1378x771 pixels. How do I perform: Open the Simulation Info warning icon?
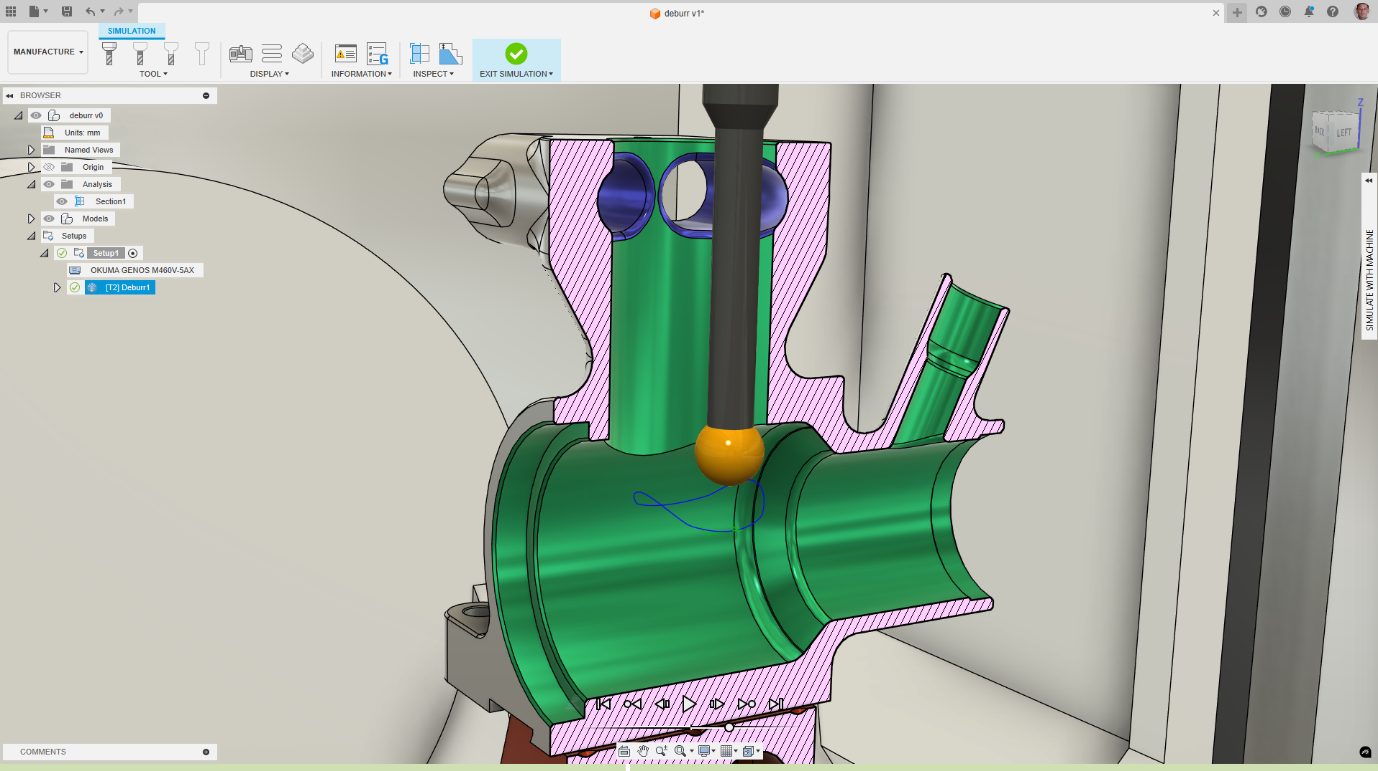pos(346,54)
